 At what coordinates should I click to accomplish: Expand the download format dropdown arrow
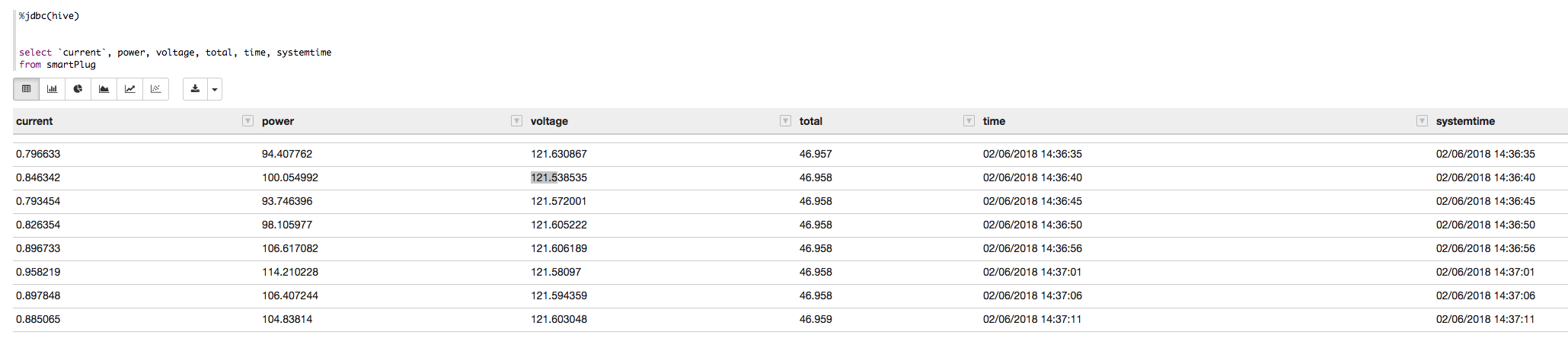tap(215, 89)
